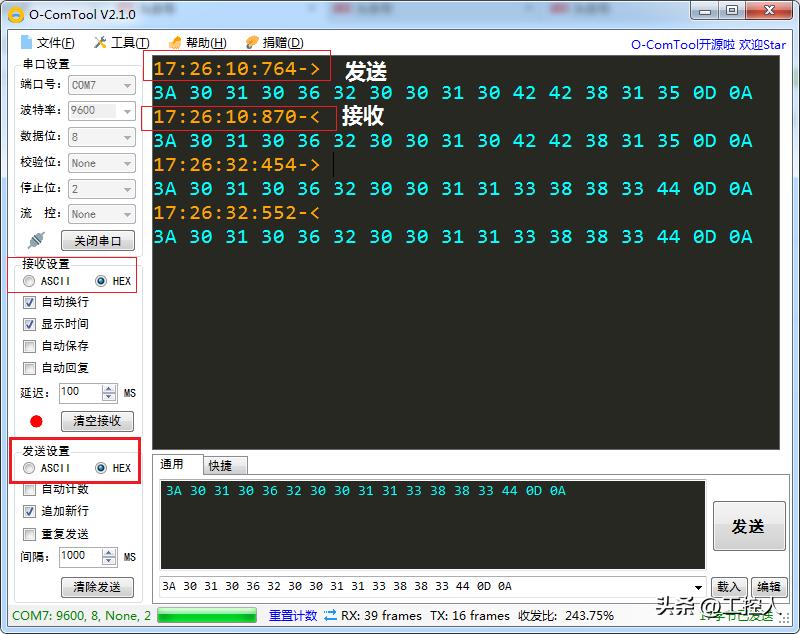
Task: Click the red receive status indicator circle
Action: (36, 420)
